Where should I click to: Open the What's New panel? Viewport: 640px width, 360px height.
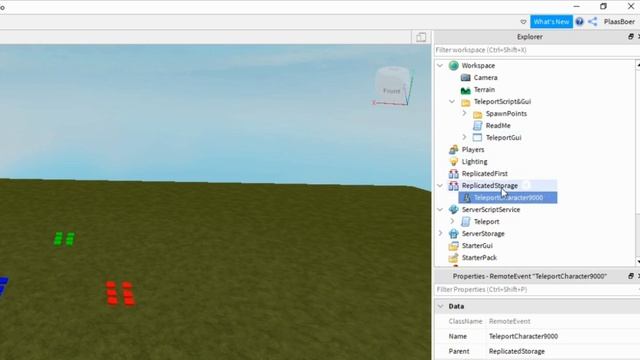tap(551, 22)
